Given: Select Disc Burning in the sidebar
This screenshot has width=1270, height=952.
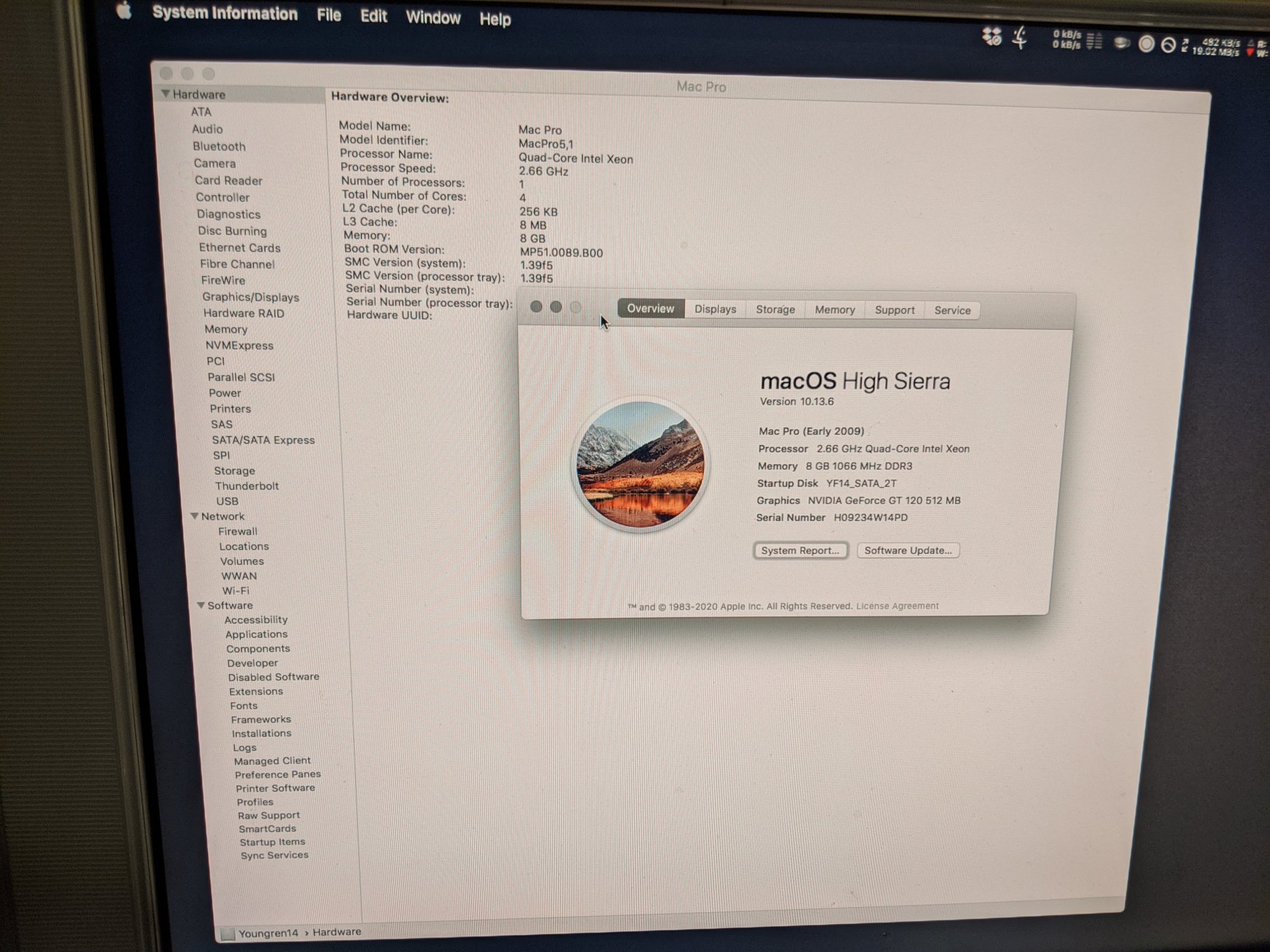Looking at the screenshot, I should (x=232, y=231).
